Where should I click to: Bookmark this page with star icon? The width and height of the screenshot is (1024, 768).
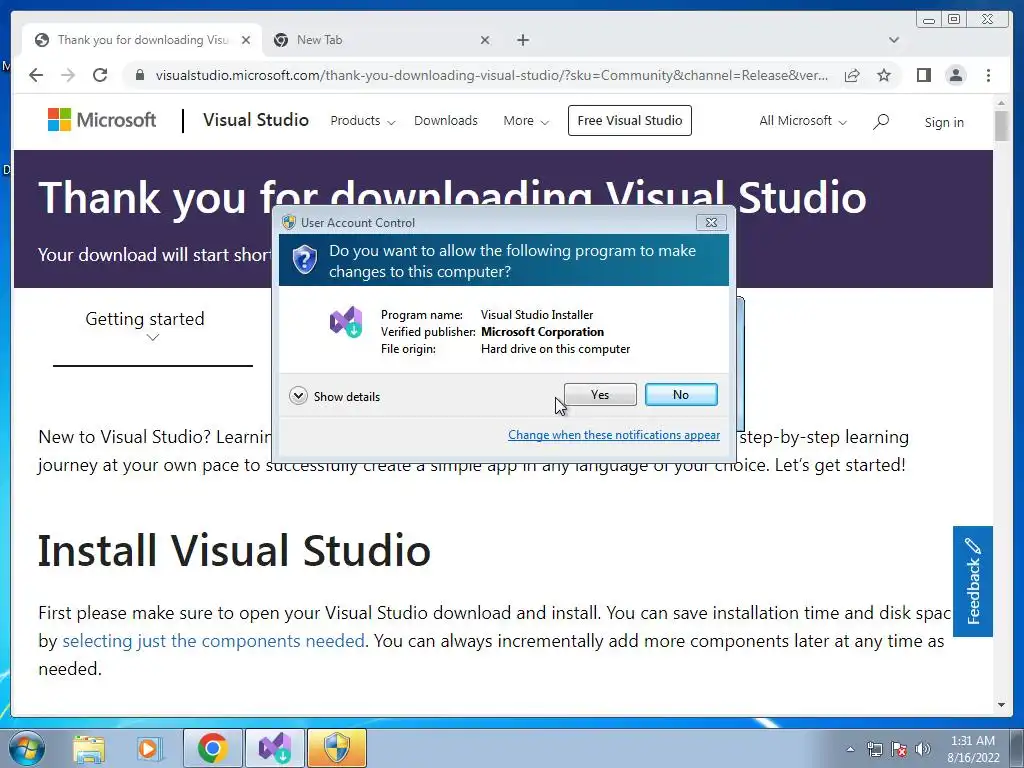(884, 75)
